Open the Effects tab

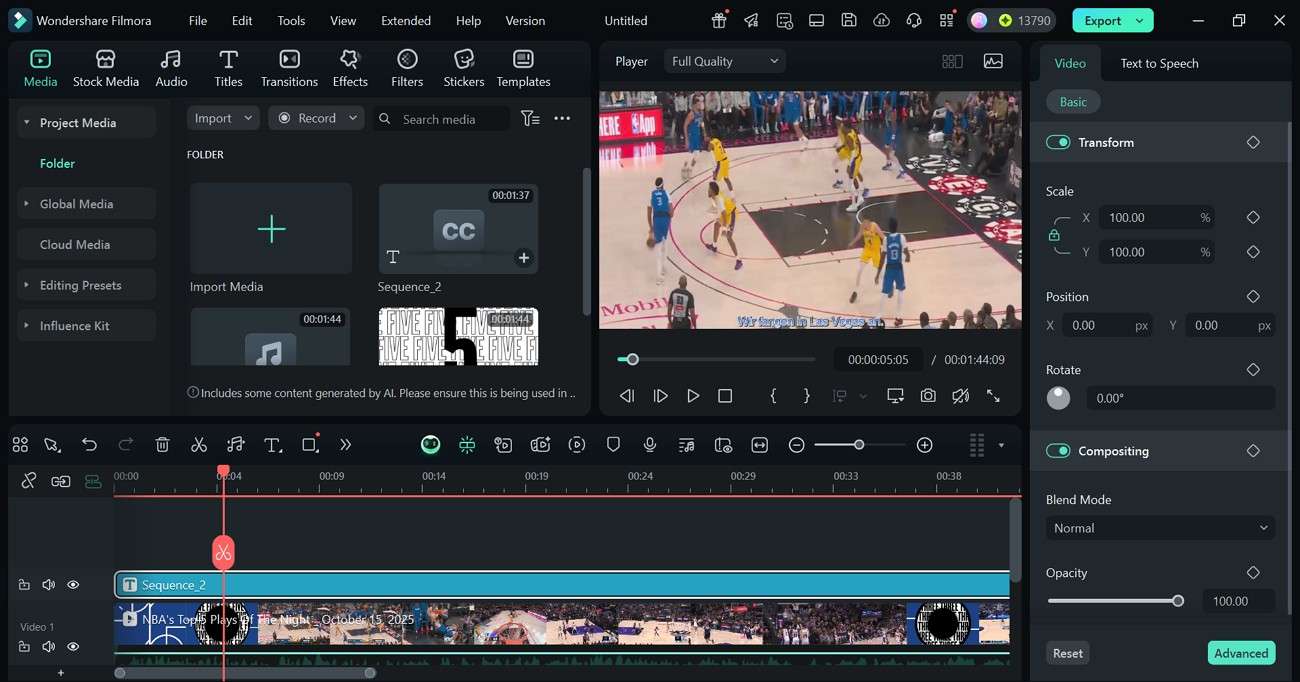350,68
